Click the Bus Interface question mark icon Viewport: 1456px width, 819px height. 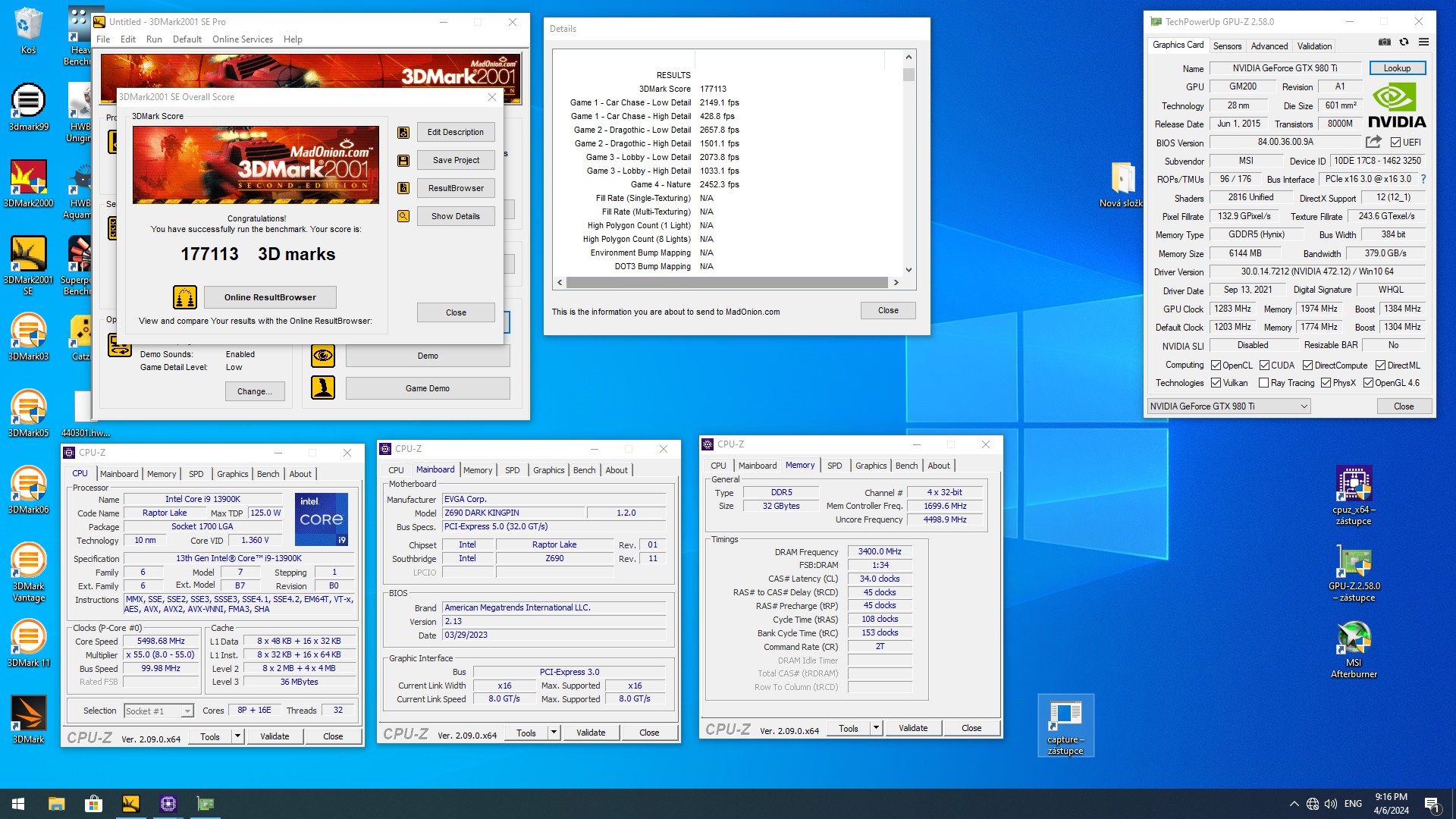coord(1423,179)
